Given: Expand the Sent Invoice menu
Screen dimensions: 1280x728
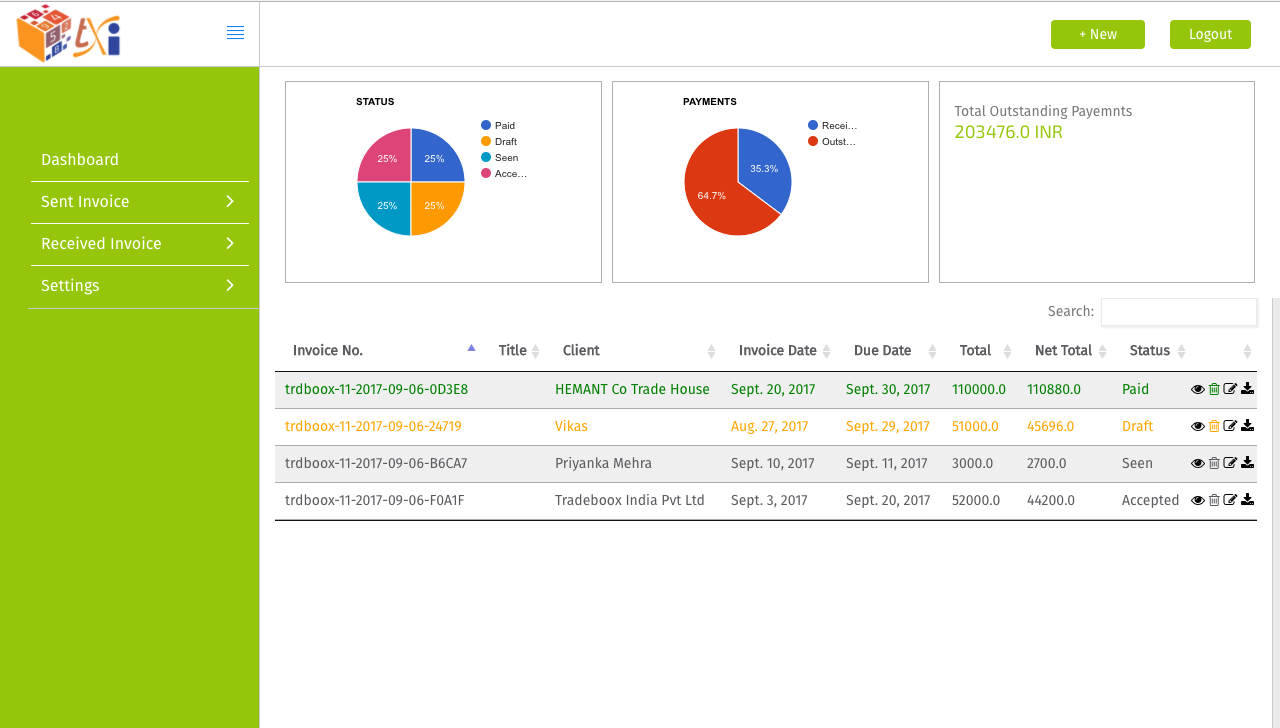Looking at the screenshot, I should (140, 202).
